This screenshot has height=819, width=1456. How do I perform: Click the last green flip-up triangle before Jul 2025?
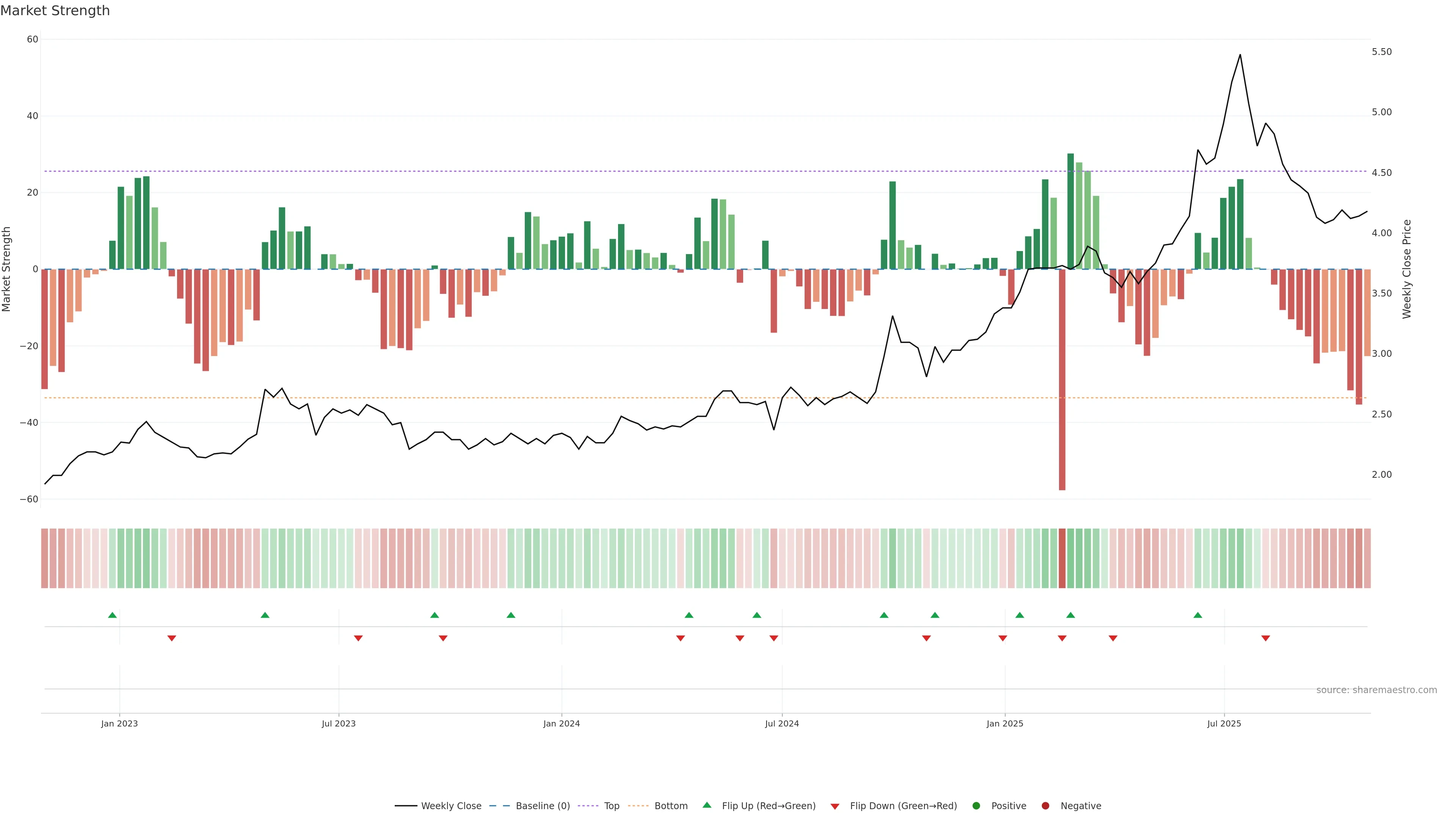pyautogui.click(x=1198, y=615)
